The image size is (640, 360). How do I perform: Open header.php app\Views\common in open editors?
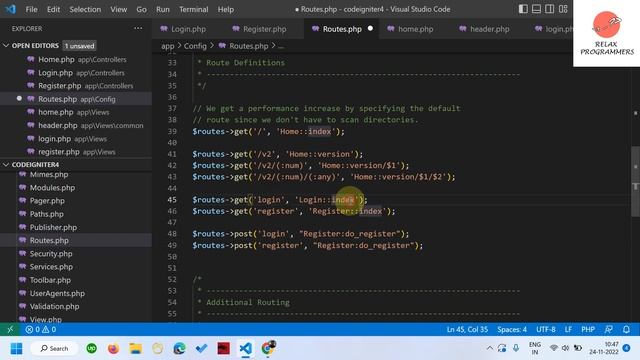pos(76,125)
